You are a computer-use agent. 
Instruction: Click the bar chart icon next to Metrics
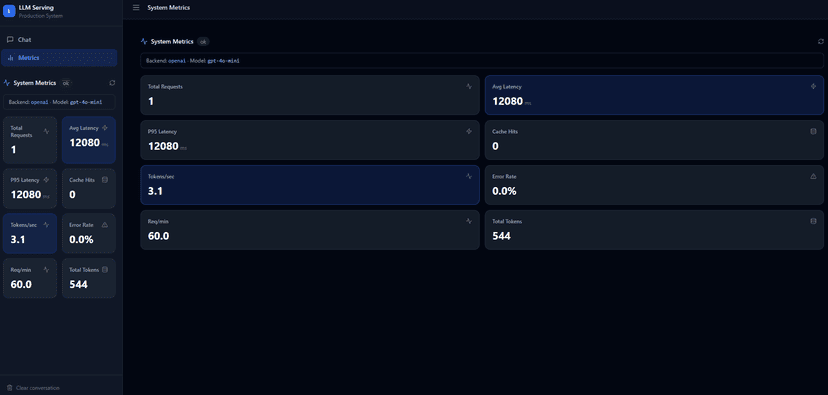pos(11,58)
